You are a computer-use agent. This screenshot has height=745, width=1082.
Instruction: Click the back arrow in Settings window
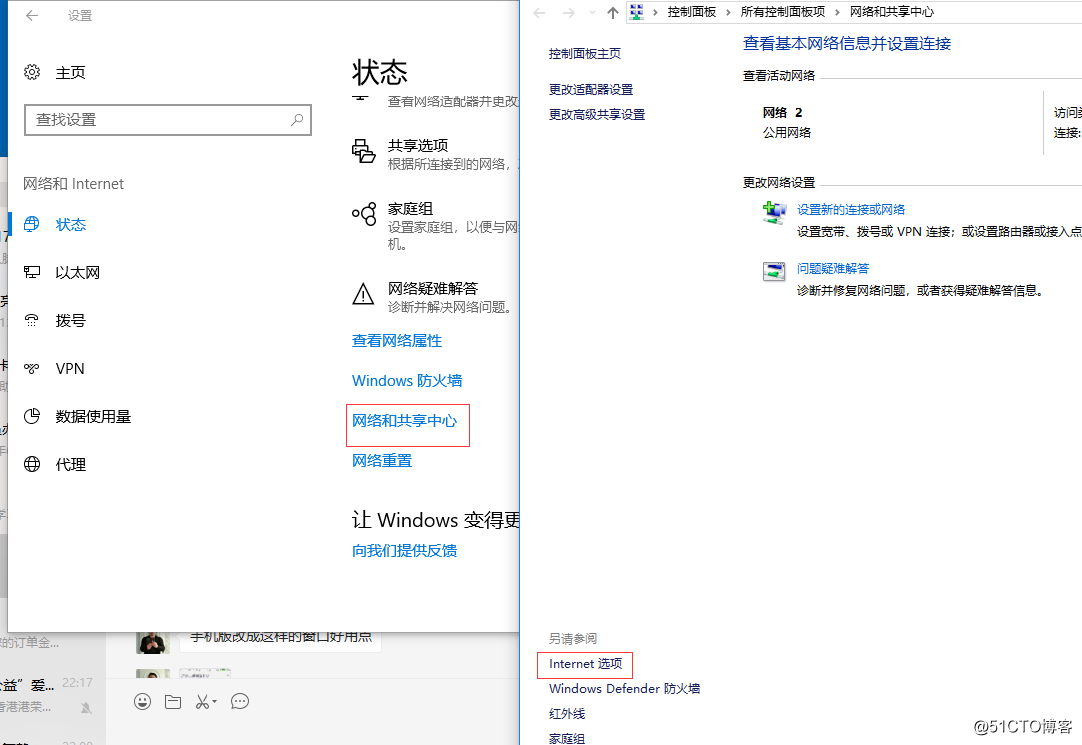point(32,15)
